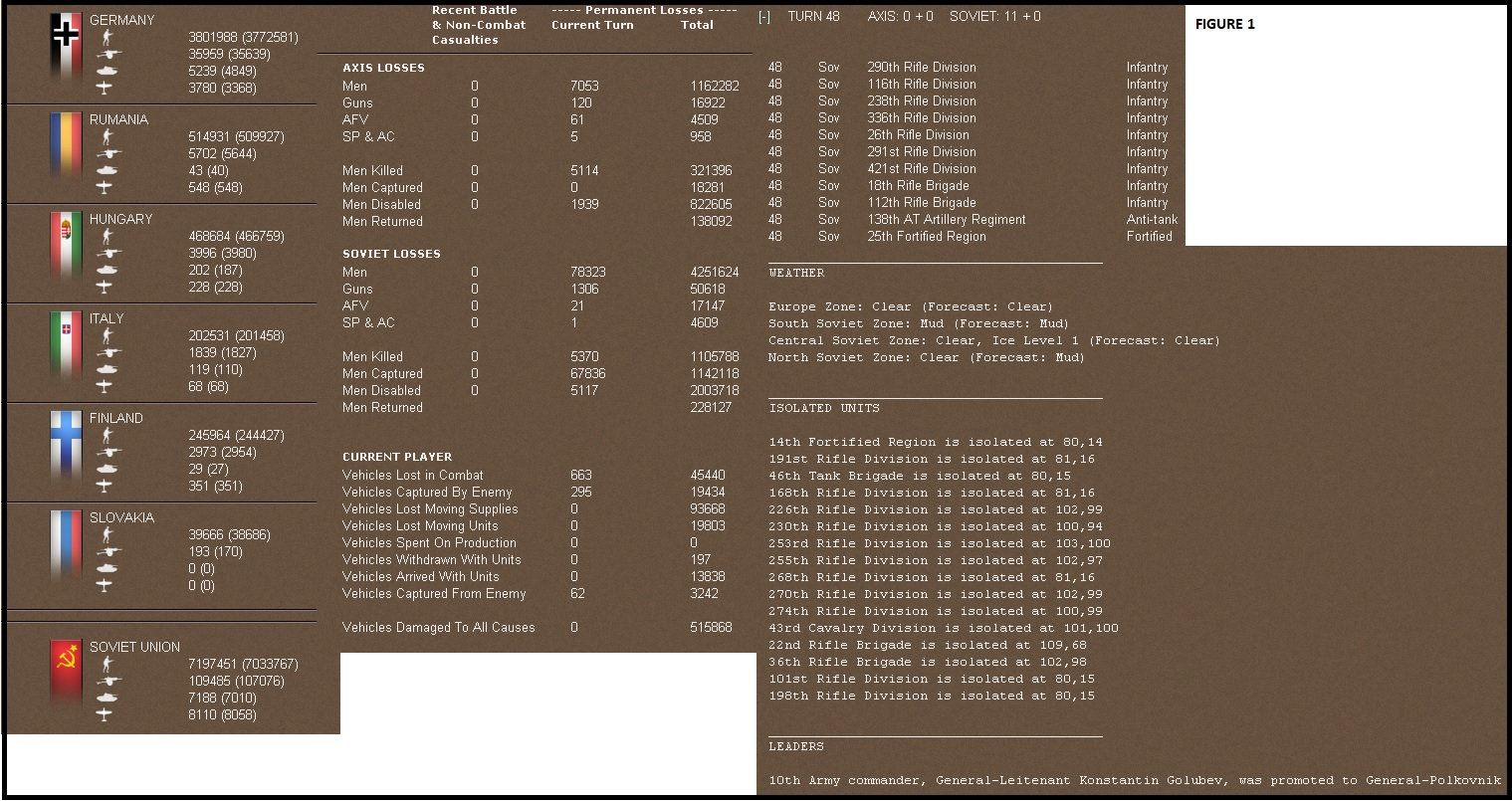Click Slovakia's soldier manpower icon
Viewport: 1512px width, 801px height.
pyautogui.click(x=107, y=535)
